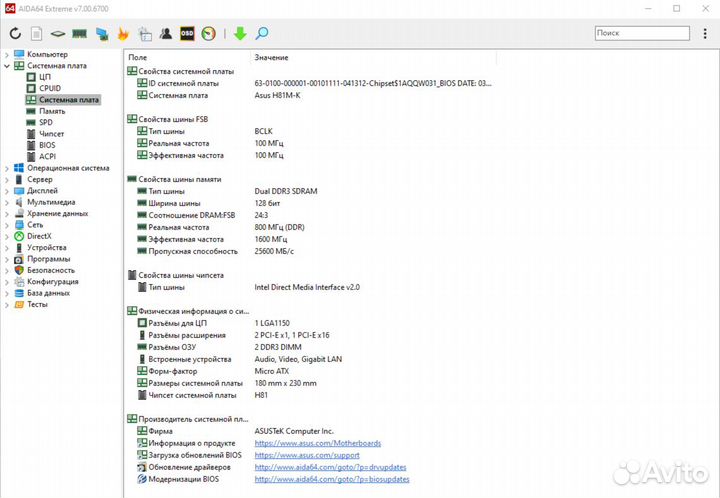Select ACPI in the tree

click(x=47, y=157)
